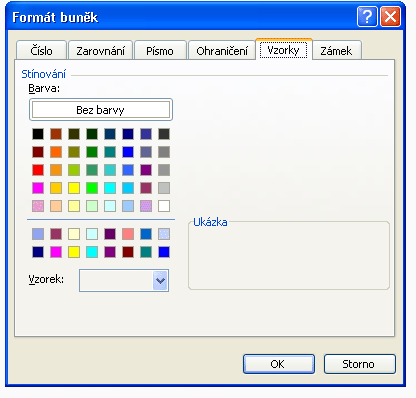
Task: Go to the Písmo tab
Action: tap(160, 51)
